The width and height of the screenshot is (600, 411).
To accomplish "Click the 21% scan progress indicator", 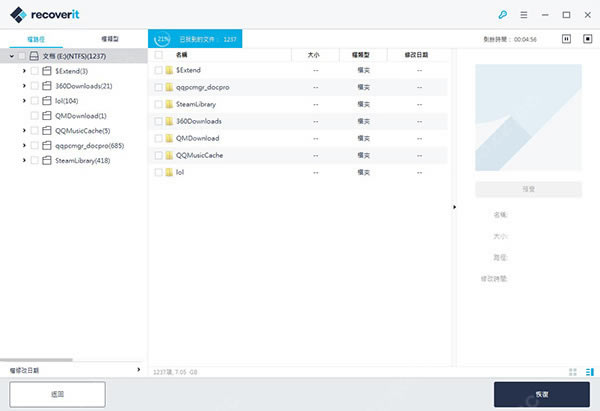I will (x=163, y=39).
